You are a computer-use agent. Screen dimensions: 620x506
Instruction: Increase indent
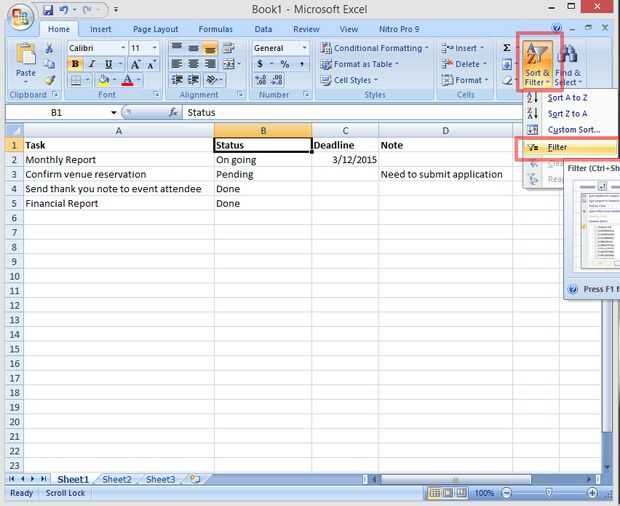coord(193,80)
